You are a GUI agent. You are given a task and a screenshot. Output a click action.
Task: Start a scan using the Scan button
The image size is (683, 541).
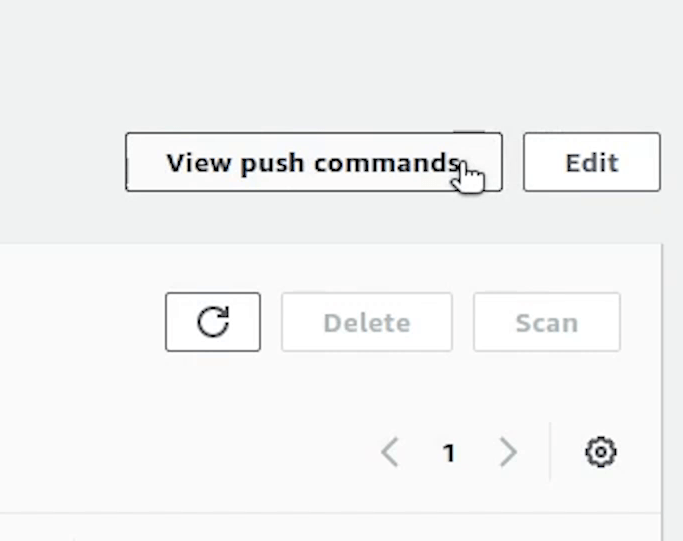point(546,322)
